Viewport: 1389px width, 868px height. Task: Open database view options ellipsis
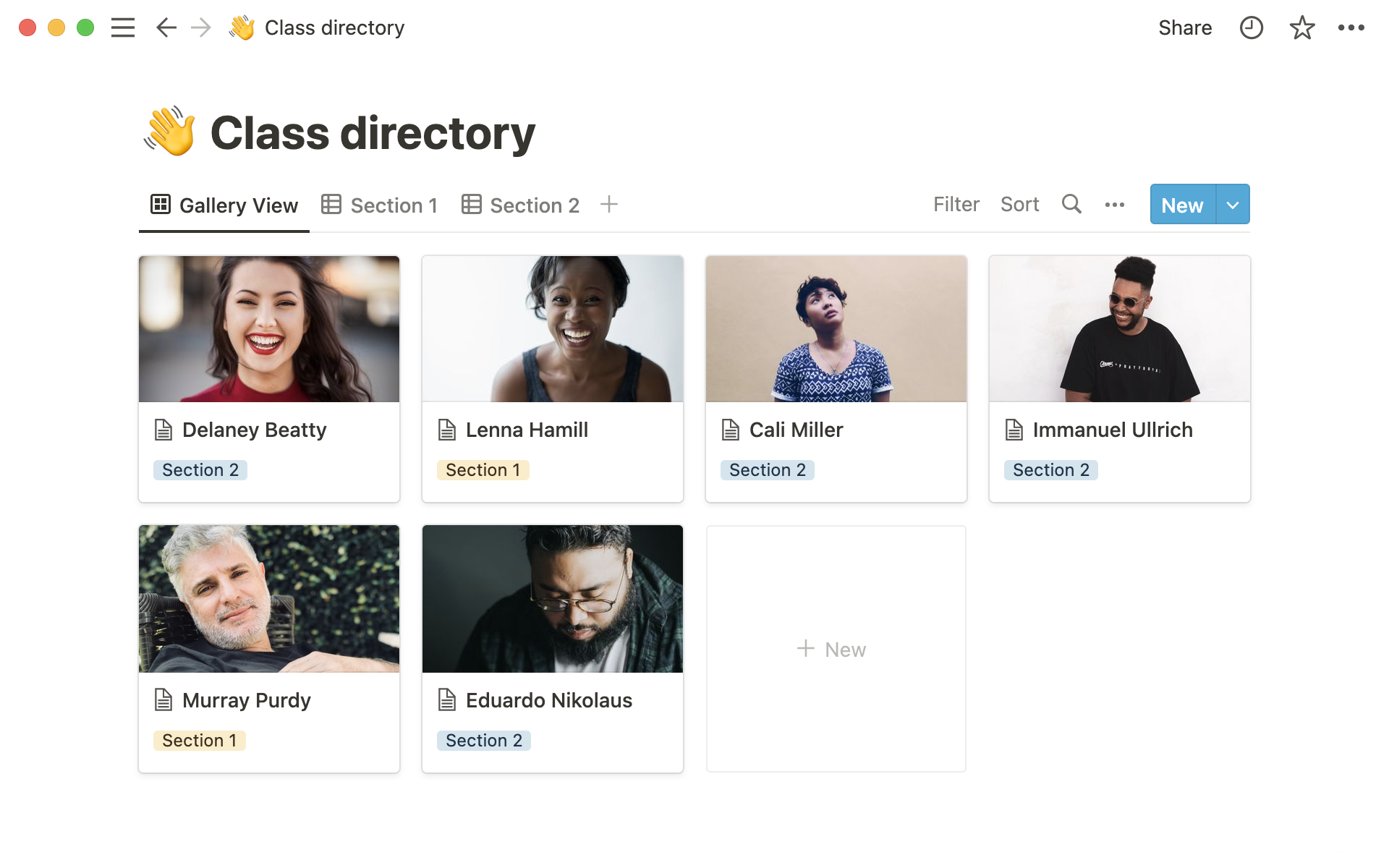tap(1115, 205)
